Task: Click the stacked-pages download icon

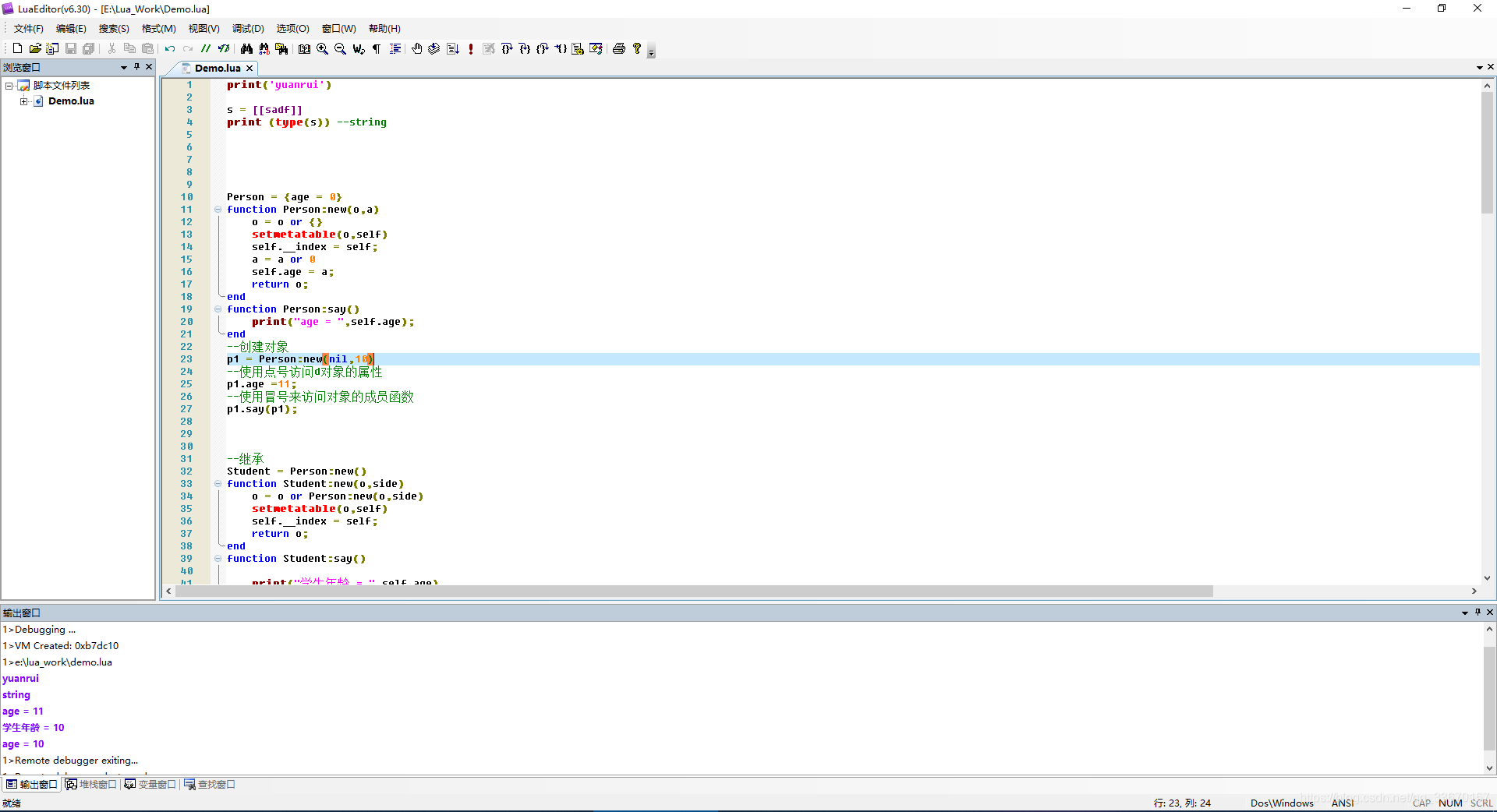Action: pos(434,48)
